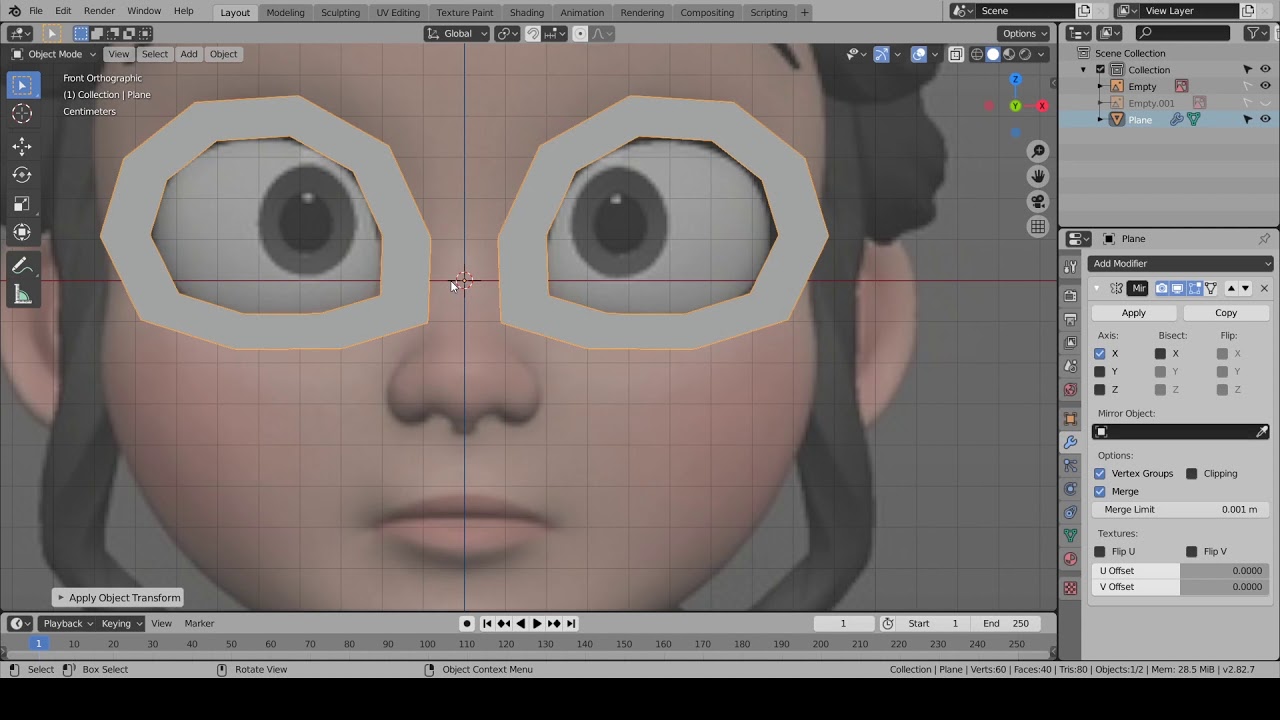1280x720 pixels.
Task: Open the Physics properties tab
Action: [1070, 489]
